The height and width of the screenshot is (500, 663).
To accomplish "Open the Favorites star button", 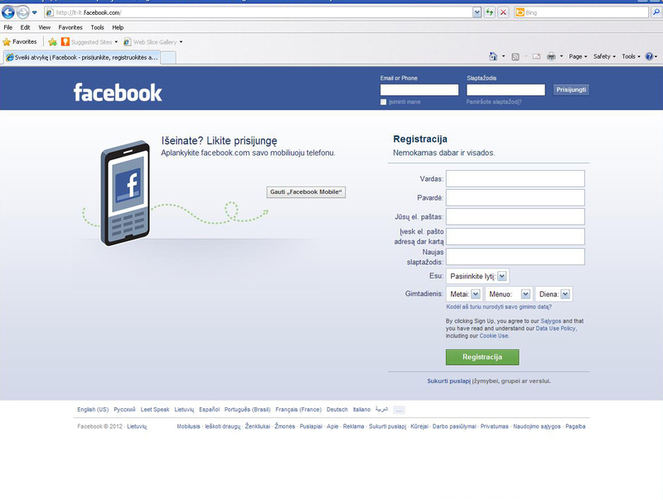I will (20, 42).
